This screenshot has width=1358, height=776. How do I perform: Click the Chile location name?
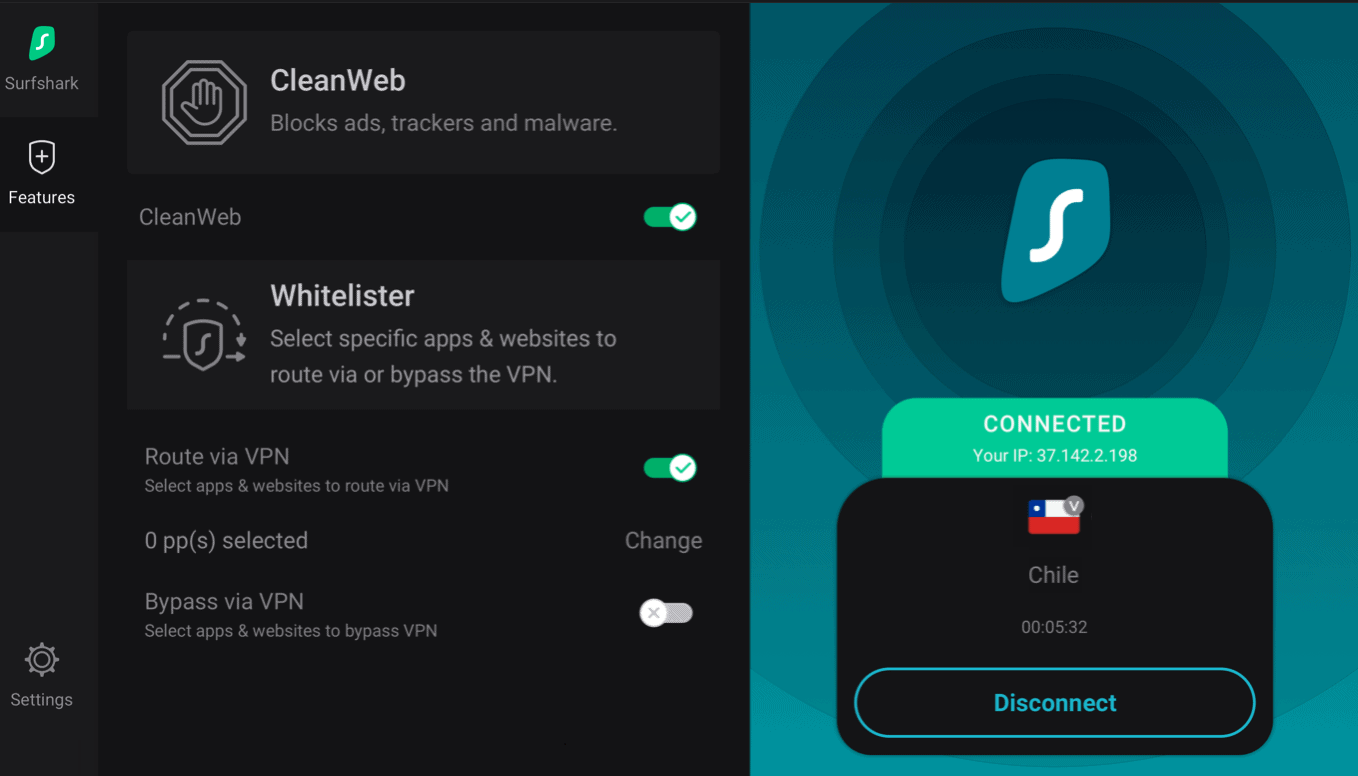point(1054,575)
